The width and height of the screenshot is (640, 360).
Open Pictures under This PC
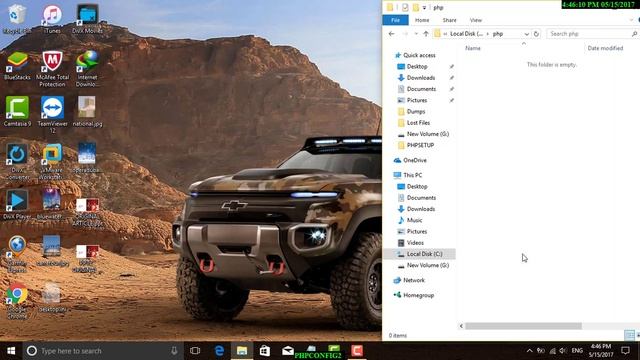pyautogui.click(x=416, y=231)
